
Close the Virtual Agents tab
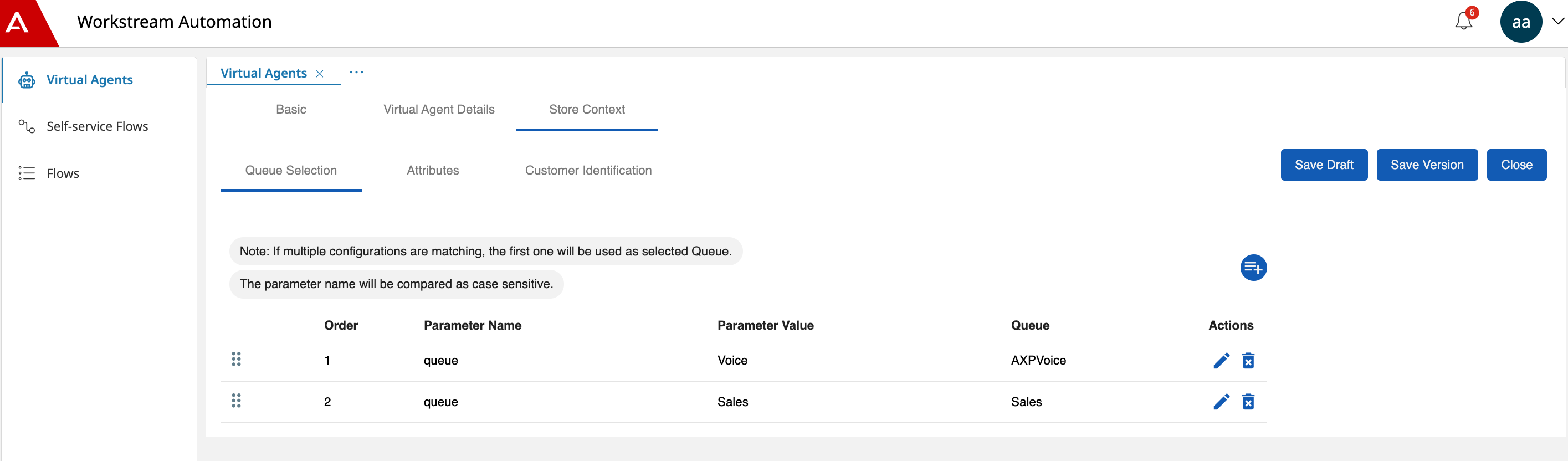(x=320, y=74)
